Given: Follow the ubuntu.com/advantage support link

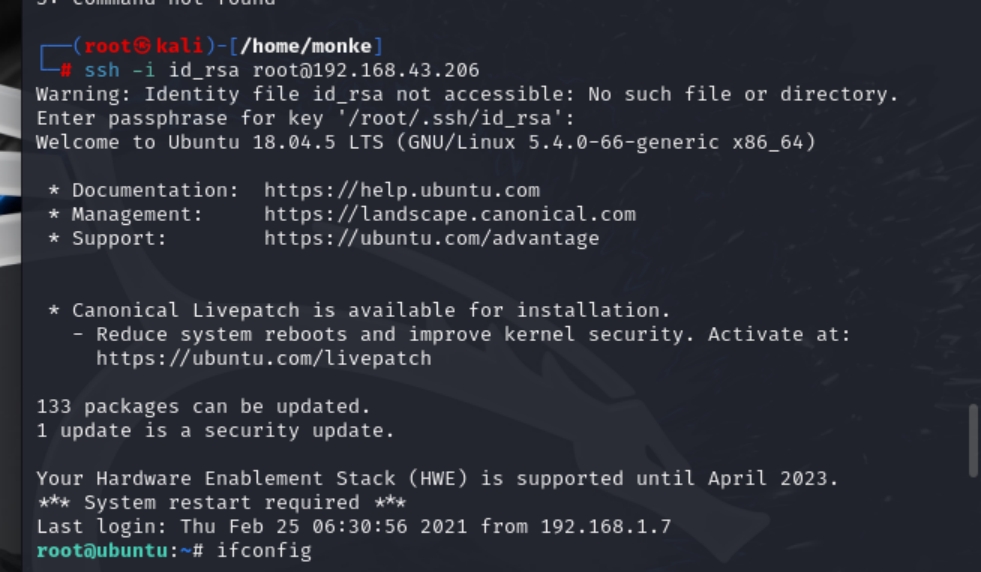Looking at the screenshot, I should coord(431,238).
